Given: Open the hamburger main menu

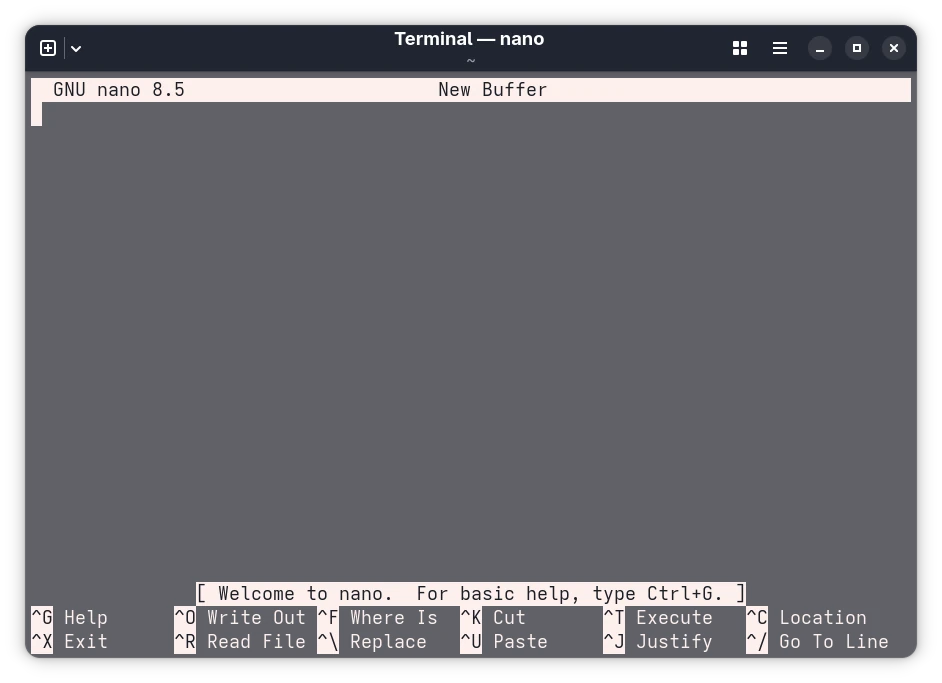Looking at the screenshot, I should [780, 48].
